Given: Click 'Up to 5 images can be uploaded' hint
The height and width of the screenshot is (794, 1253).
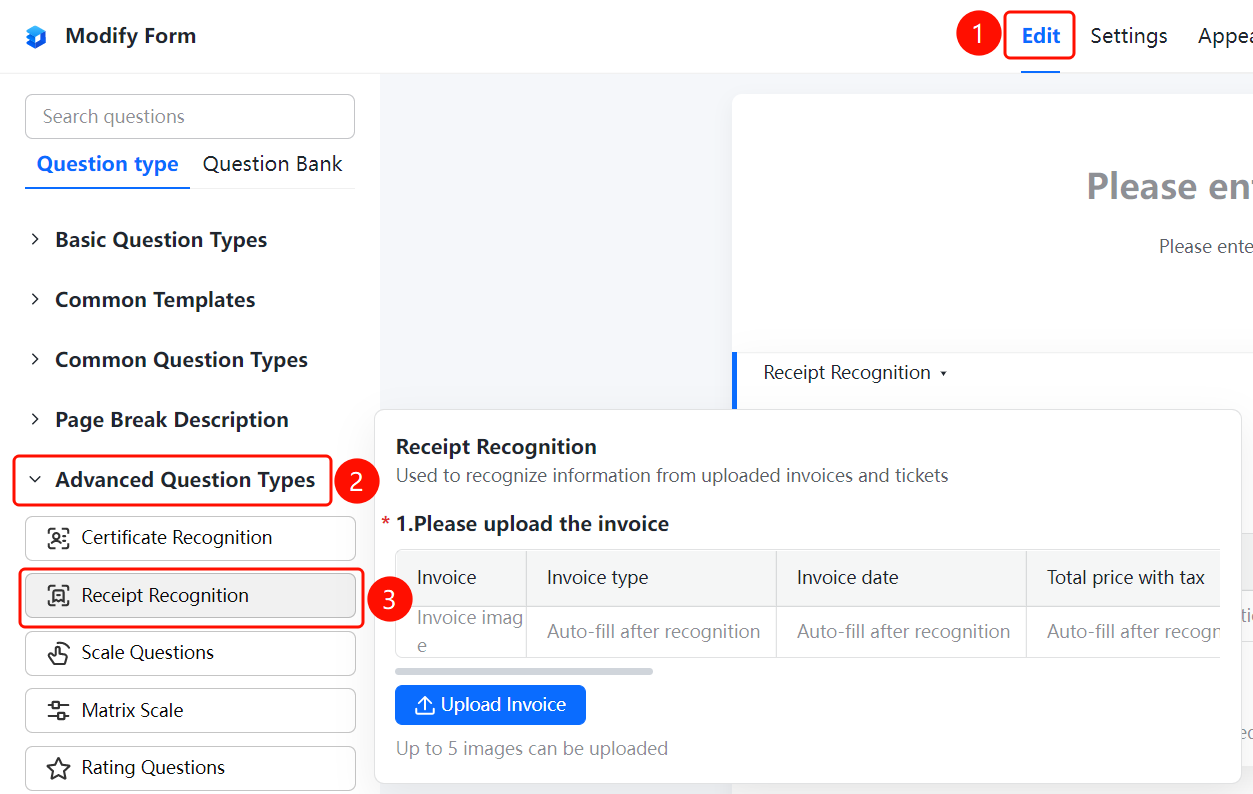Looking at the screenshot, I should [532, 749].
